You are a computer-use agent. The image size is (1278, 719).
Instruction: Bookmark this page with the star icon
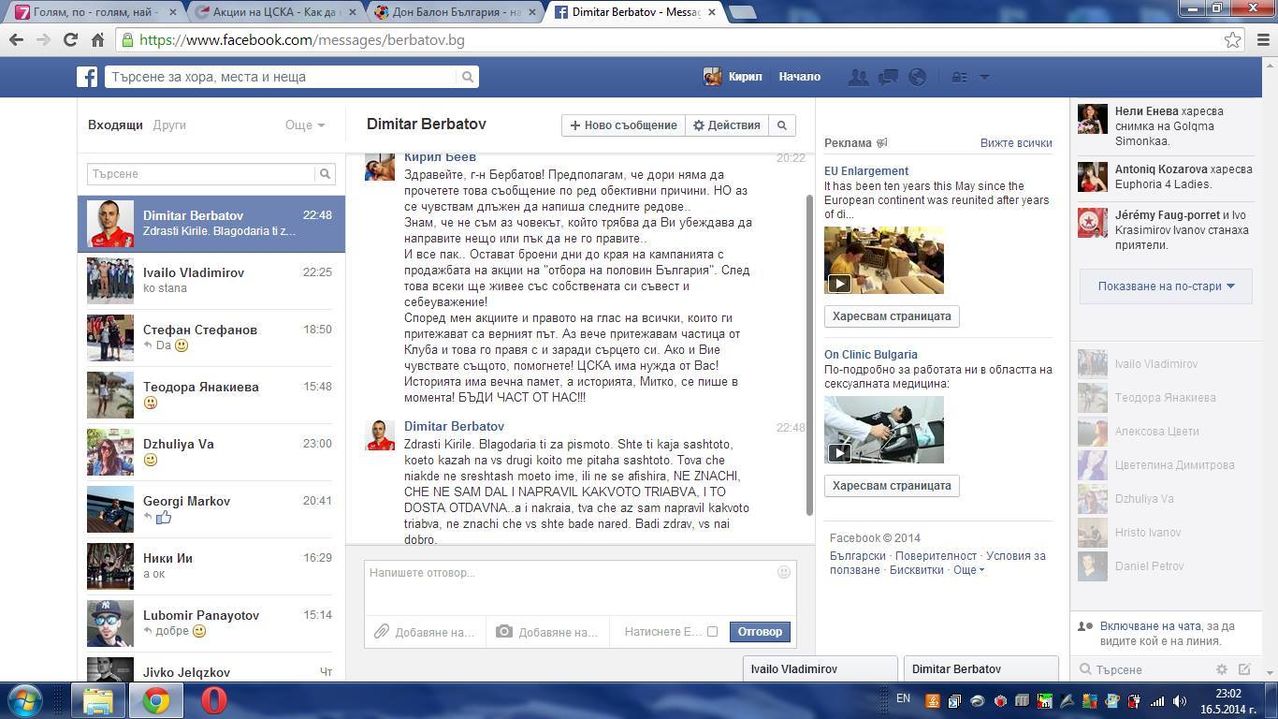coord(1233,40)
